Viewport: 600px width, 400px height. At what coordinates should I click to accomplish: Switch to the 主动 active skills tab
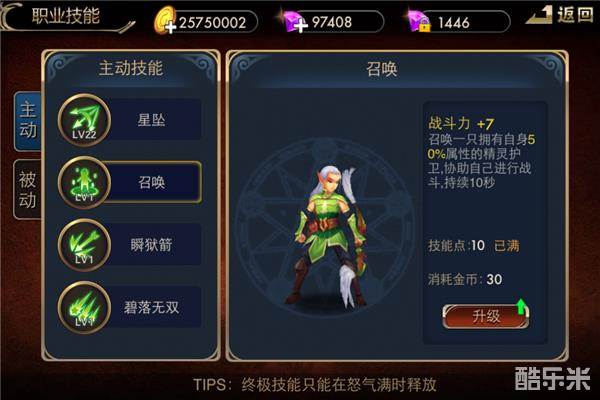pyautogui.click(x=28, y=121)
